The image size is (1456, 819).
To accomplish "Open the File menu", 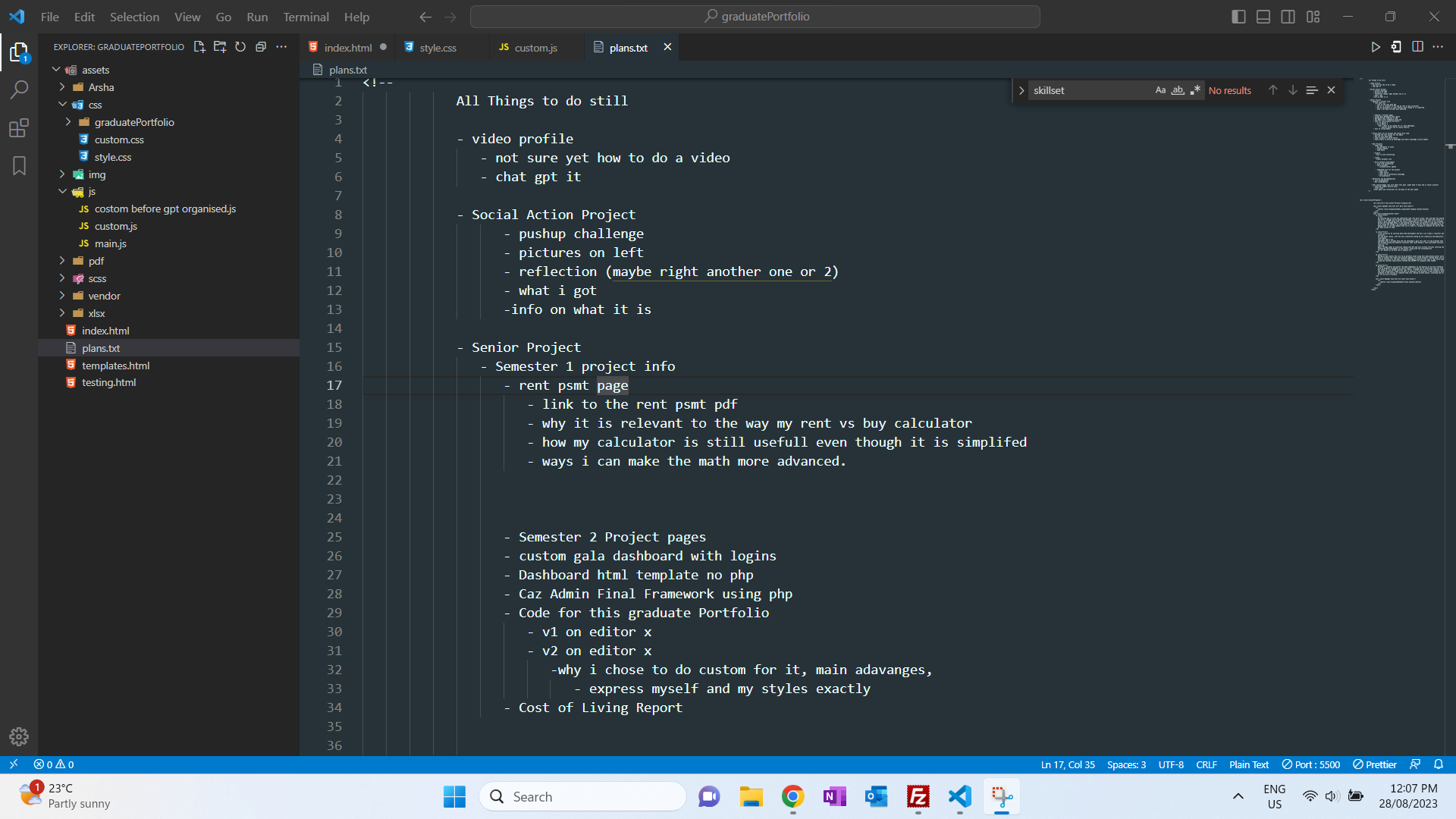I will [x=50, y=17].
